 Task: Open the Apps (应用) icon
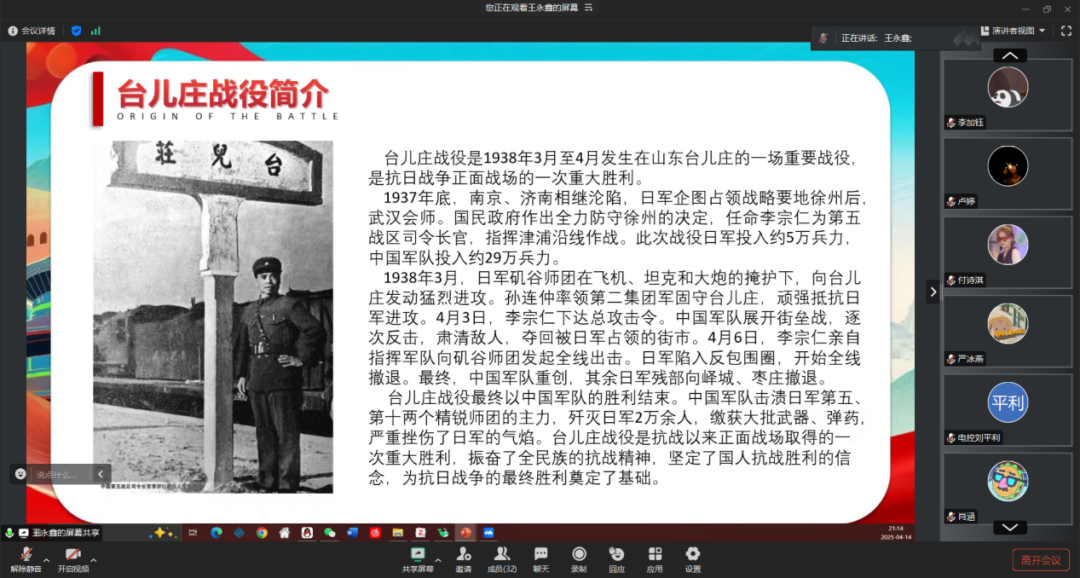point(655,557)
